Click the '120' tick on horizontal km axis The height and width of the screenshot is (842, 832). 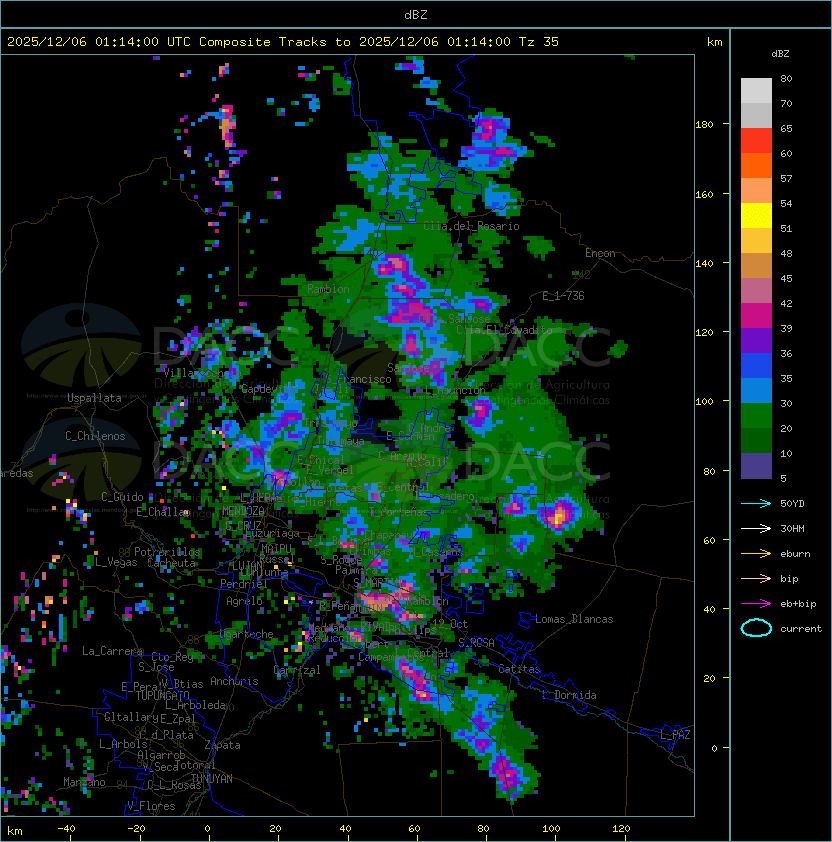tap(621, 829)
